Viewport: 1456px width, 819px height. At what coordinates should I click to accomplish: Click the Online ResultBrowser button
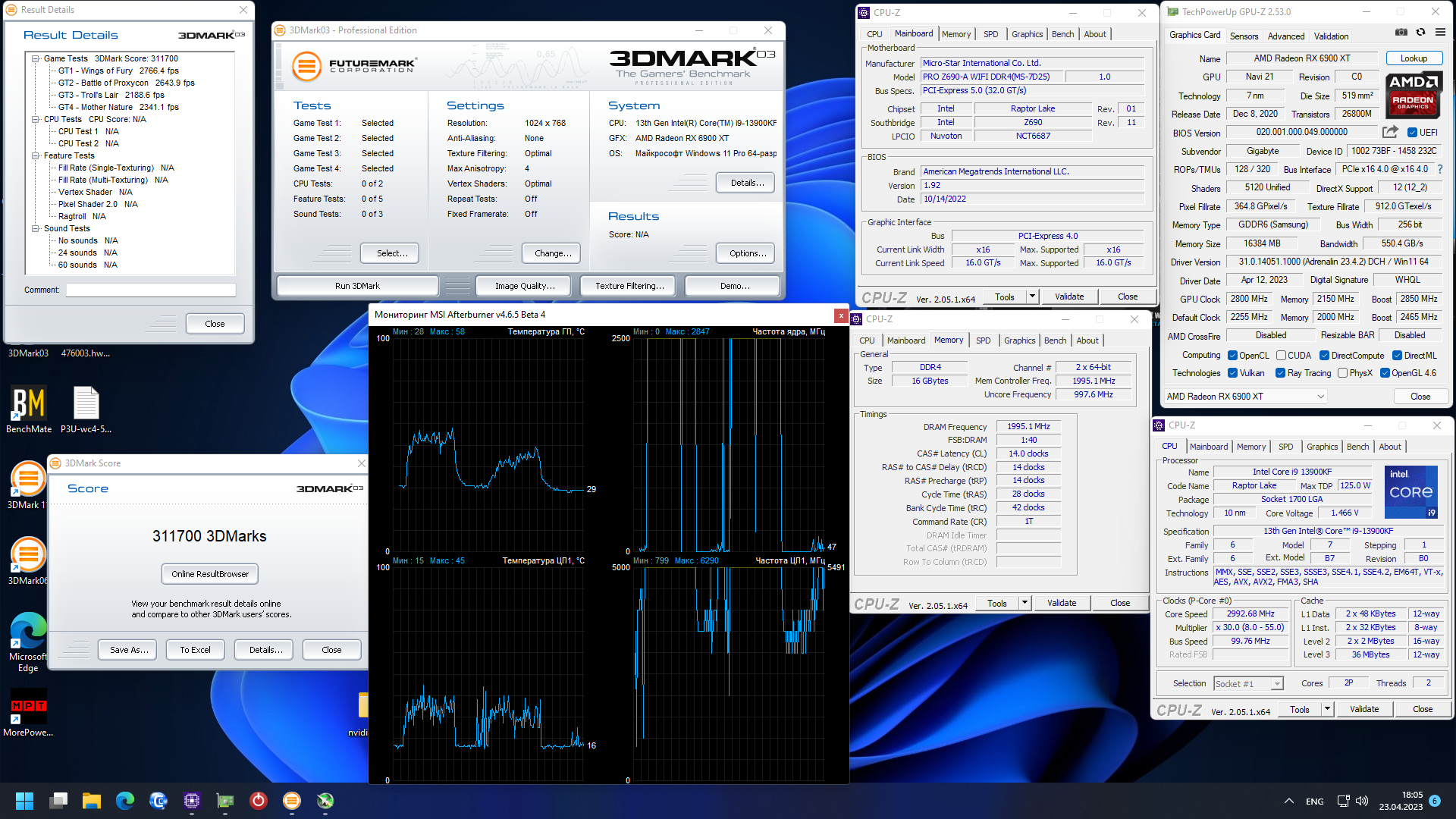(x=210, y=574)
